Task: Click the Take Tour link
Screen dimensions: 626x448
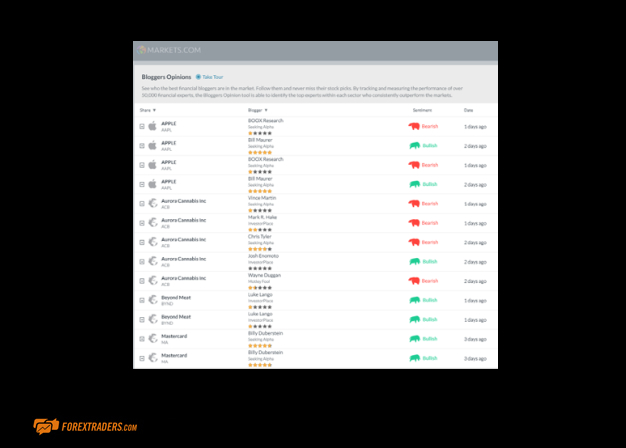Action: point(213,77)
